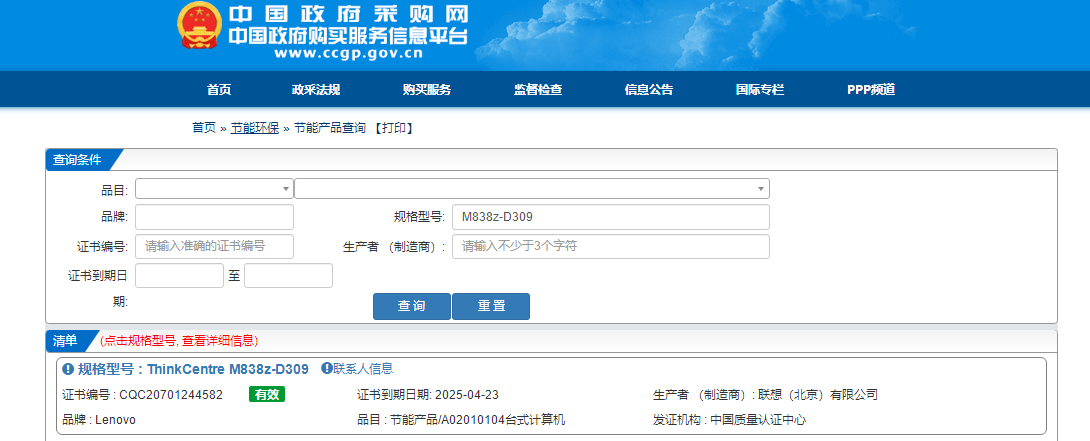Expand the wide second 品目 dropdown

point(532,189)
